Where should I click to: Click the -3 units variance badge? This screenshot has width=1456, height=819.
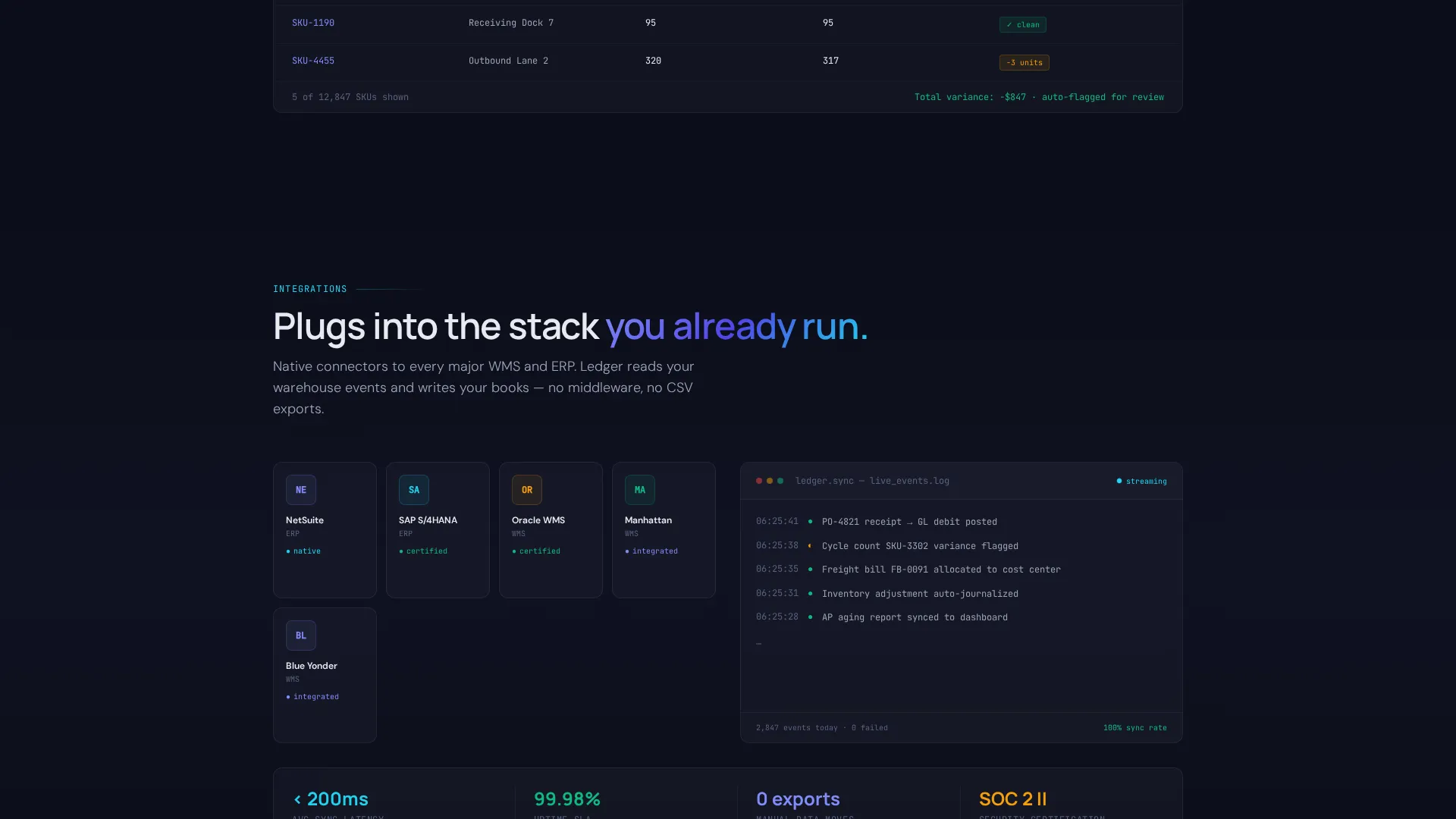(x=1024, y=63)
